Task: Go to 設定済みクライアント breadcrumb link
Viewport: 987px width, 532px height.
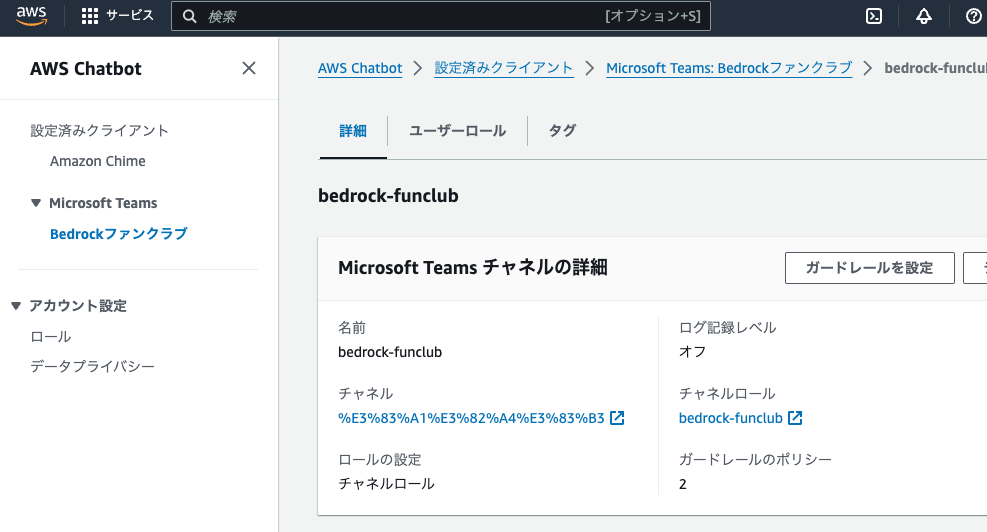Action: pos(504,68)
